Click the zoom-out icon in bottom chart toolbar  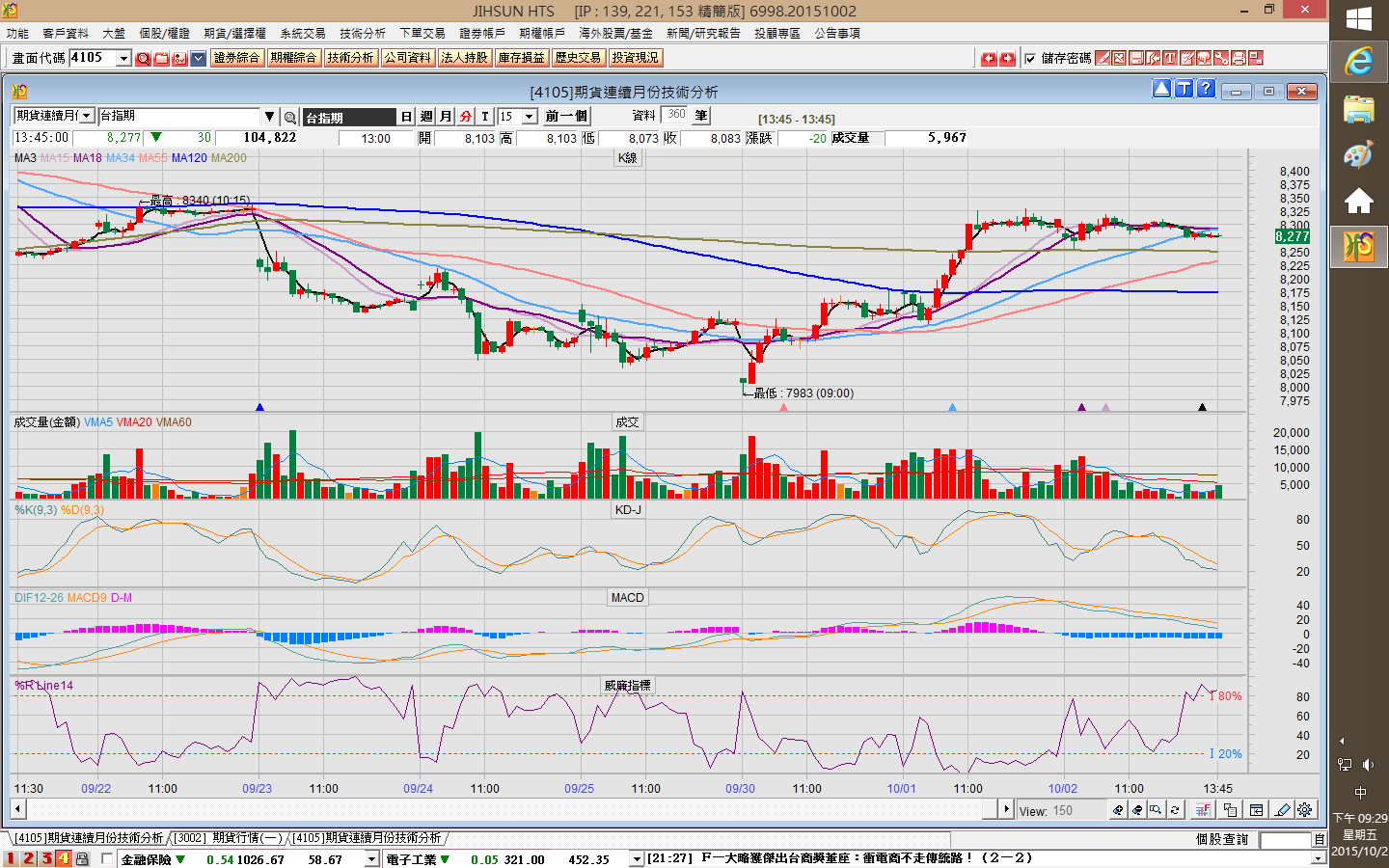click(1137, 810)
